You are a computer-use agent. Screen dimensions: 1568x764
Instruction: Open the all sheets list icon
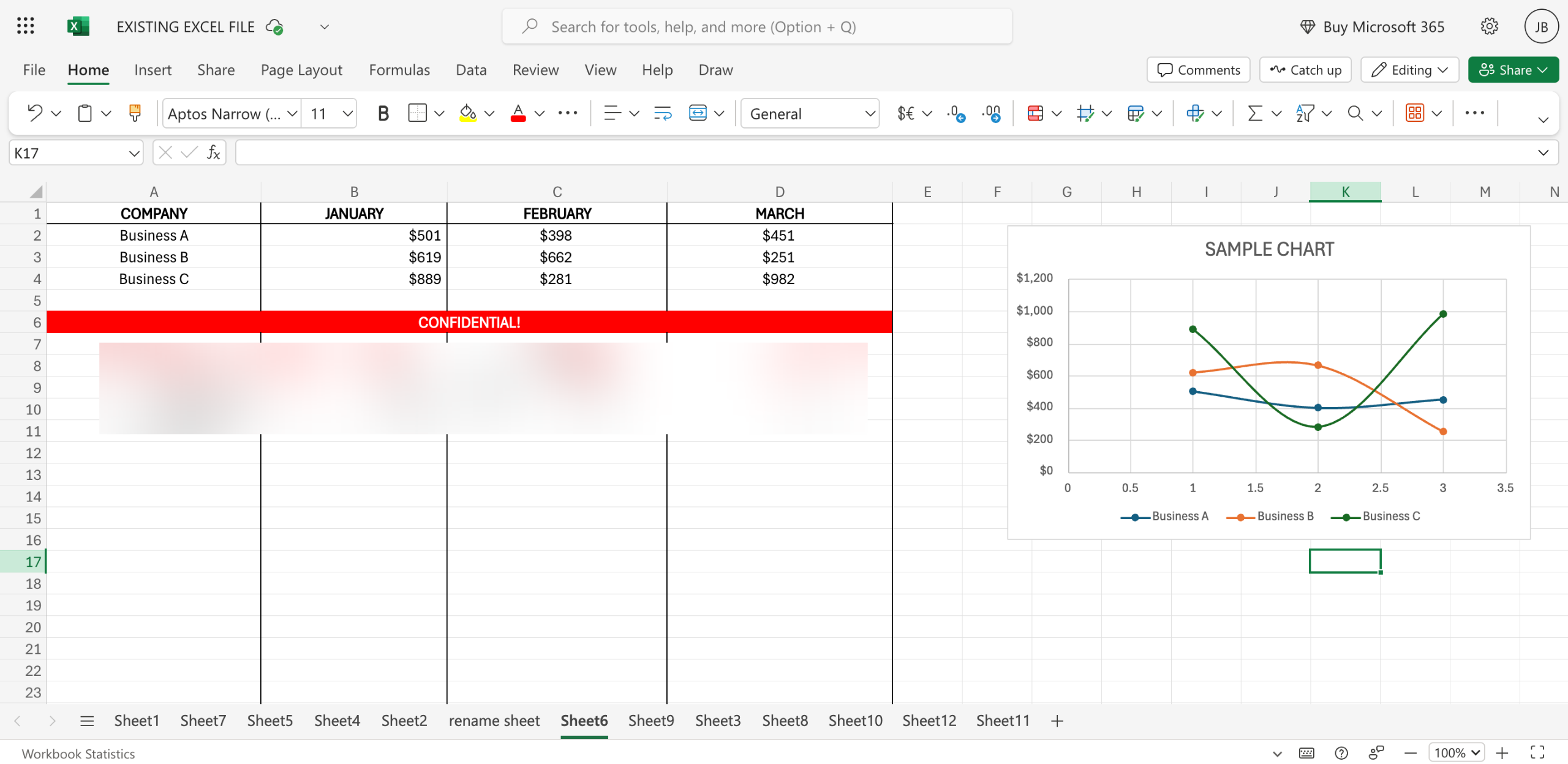(x=87, y=721)
